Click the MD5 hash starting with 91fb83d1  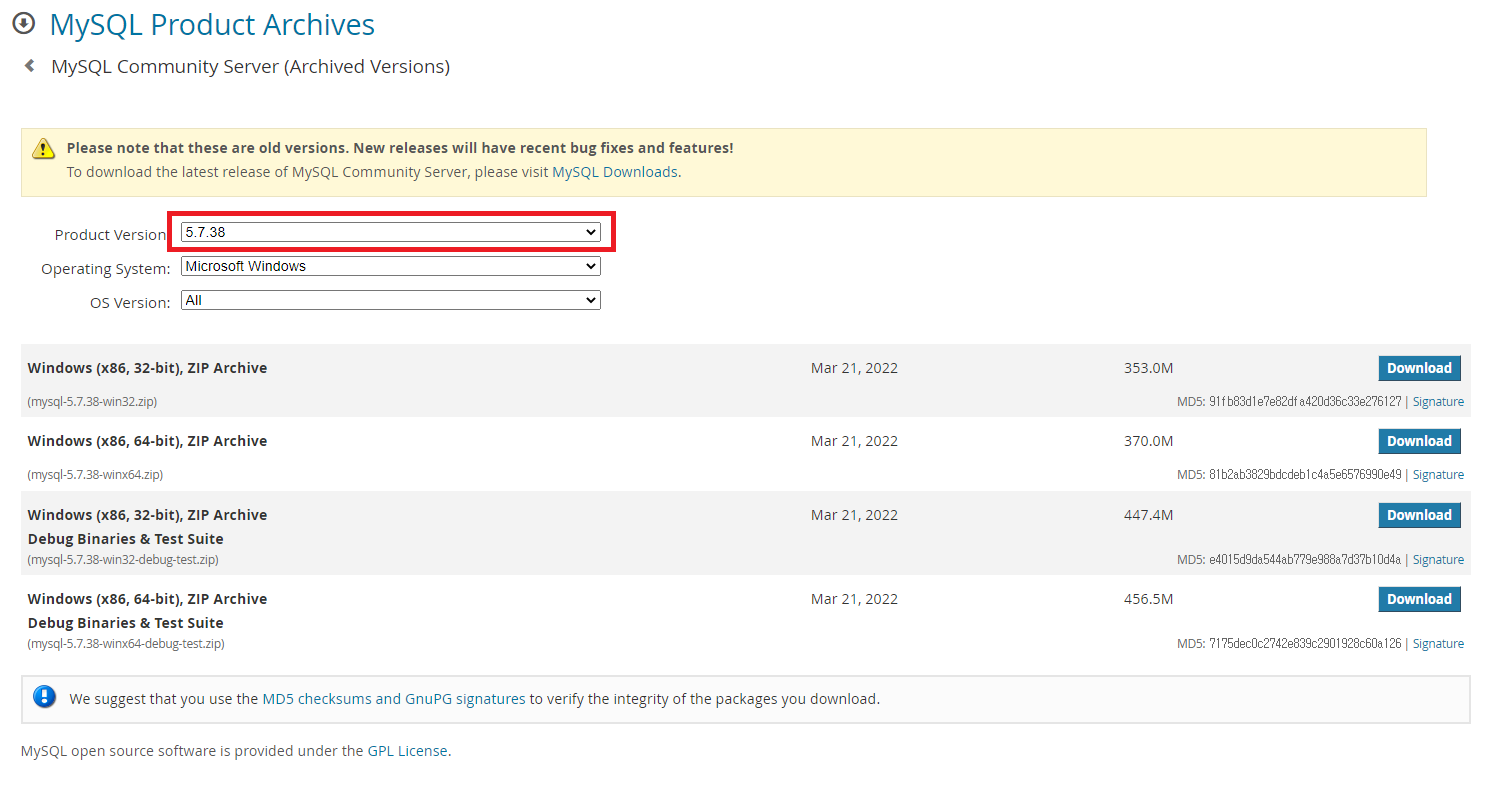pyautogui.click(x=1305, y=402)
